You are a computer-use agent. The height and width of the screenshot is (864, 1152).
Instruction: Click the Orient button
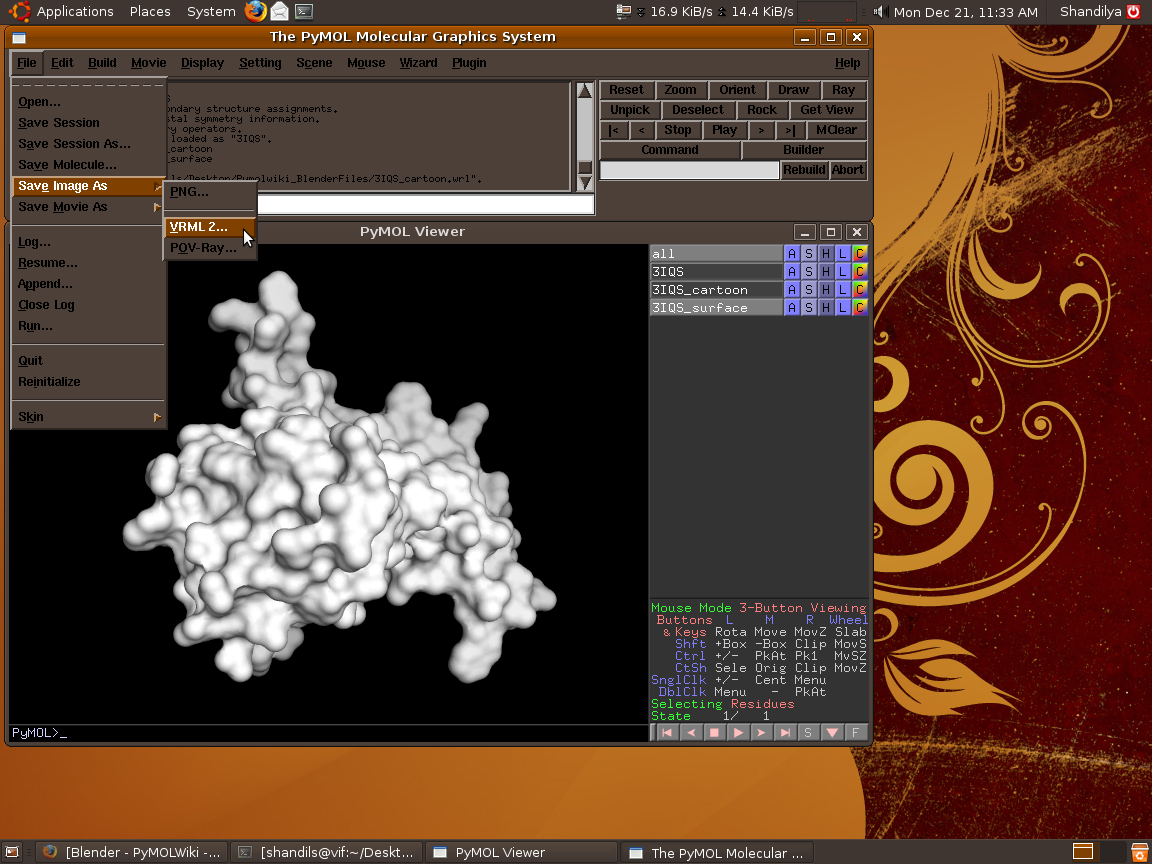[x=737, y=90]
